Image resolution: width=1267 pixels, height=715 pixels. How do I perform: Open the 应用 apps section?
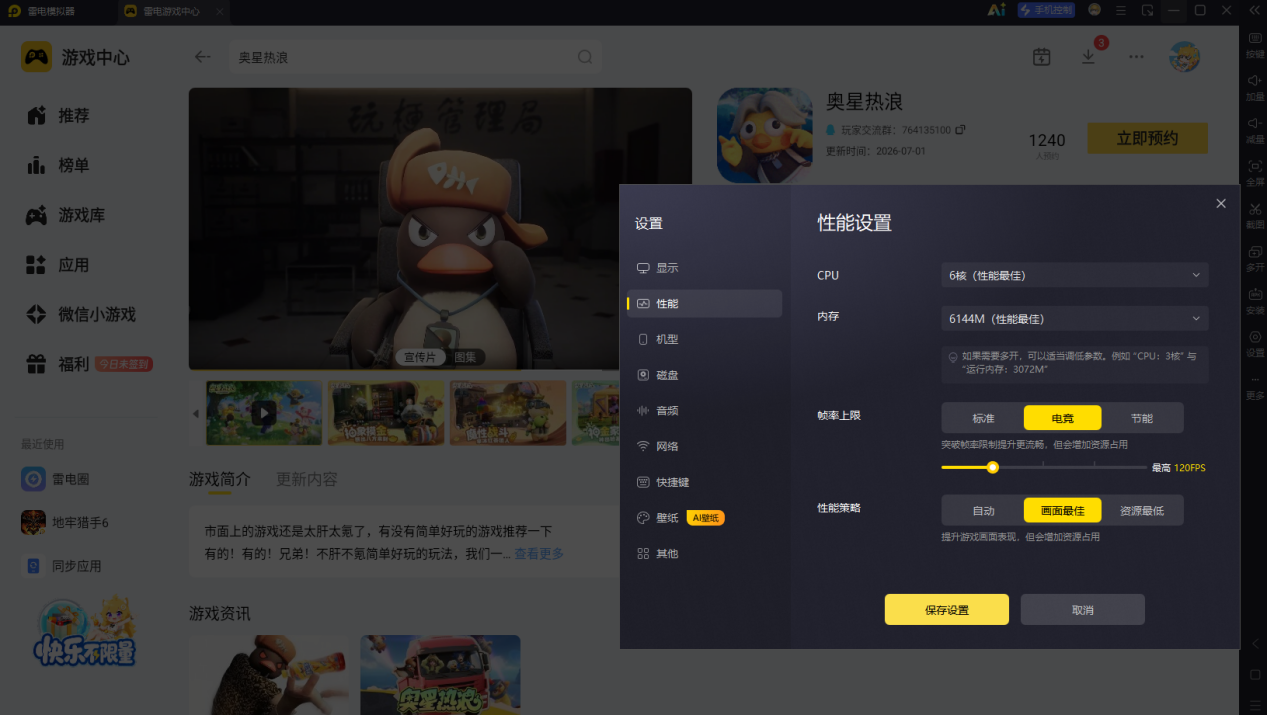58,265
